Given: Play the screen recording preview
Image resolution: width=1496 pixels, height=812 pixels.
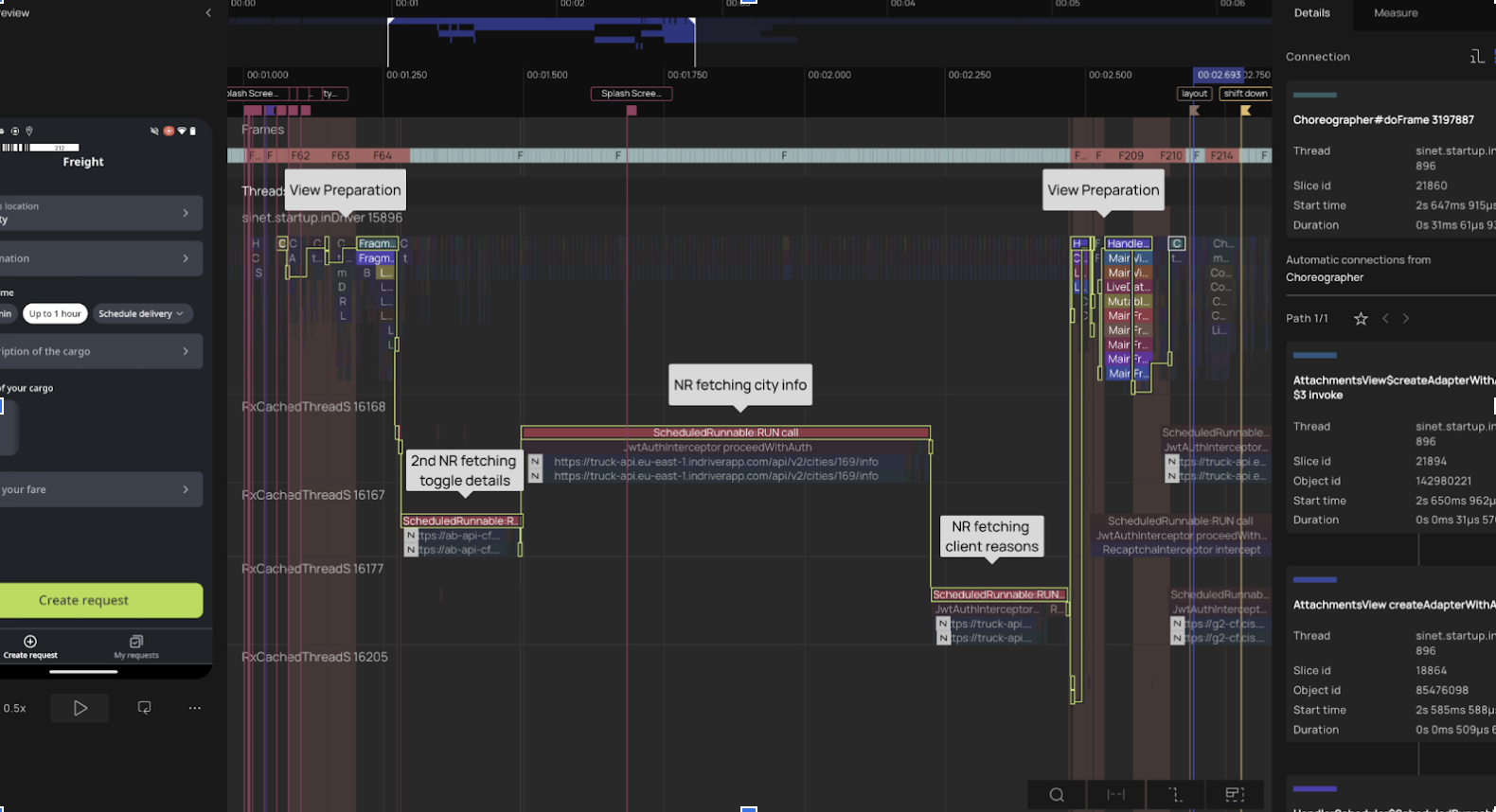Looking at the screenshot, I should tap(80, 708).
